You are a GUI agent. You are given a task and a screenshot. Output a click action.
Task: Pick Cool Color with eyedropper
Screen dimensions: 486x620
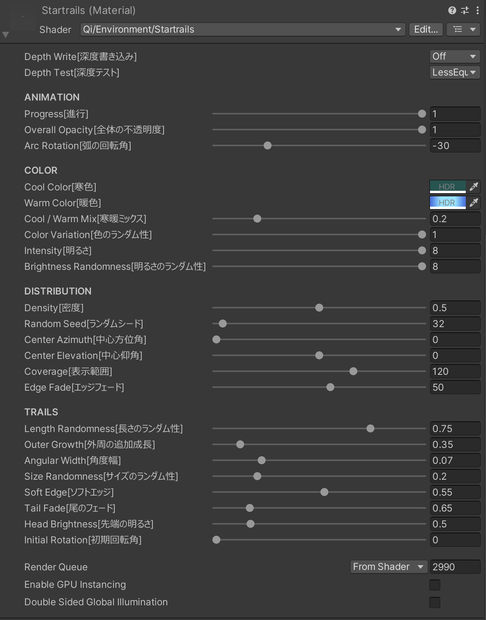click(474, 187)
